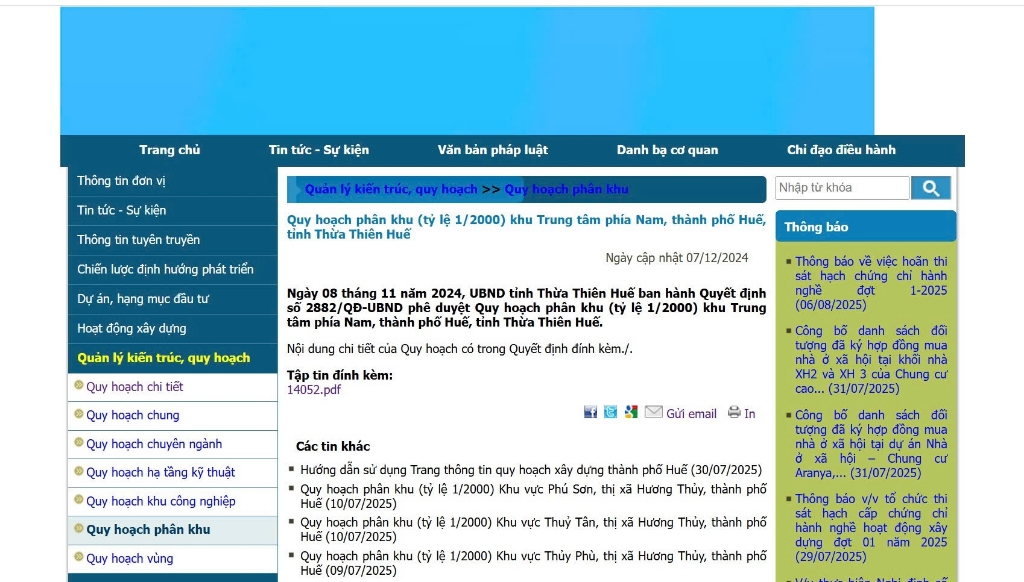Select Thông tin đơn vị in sidebar
Image resolution: width=1024 pixels, height=582 pixels.
pos(172,181)
